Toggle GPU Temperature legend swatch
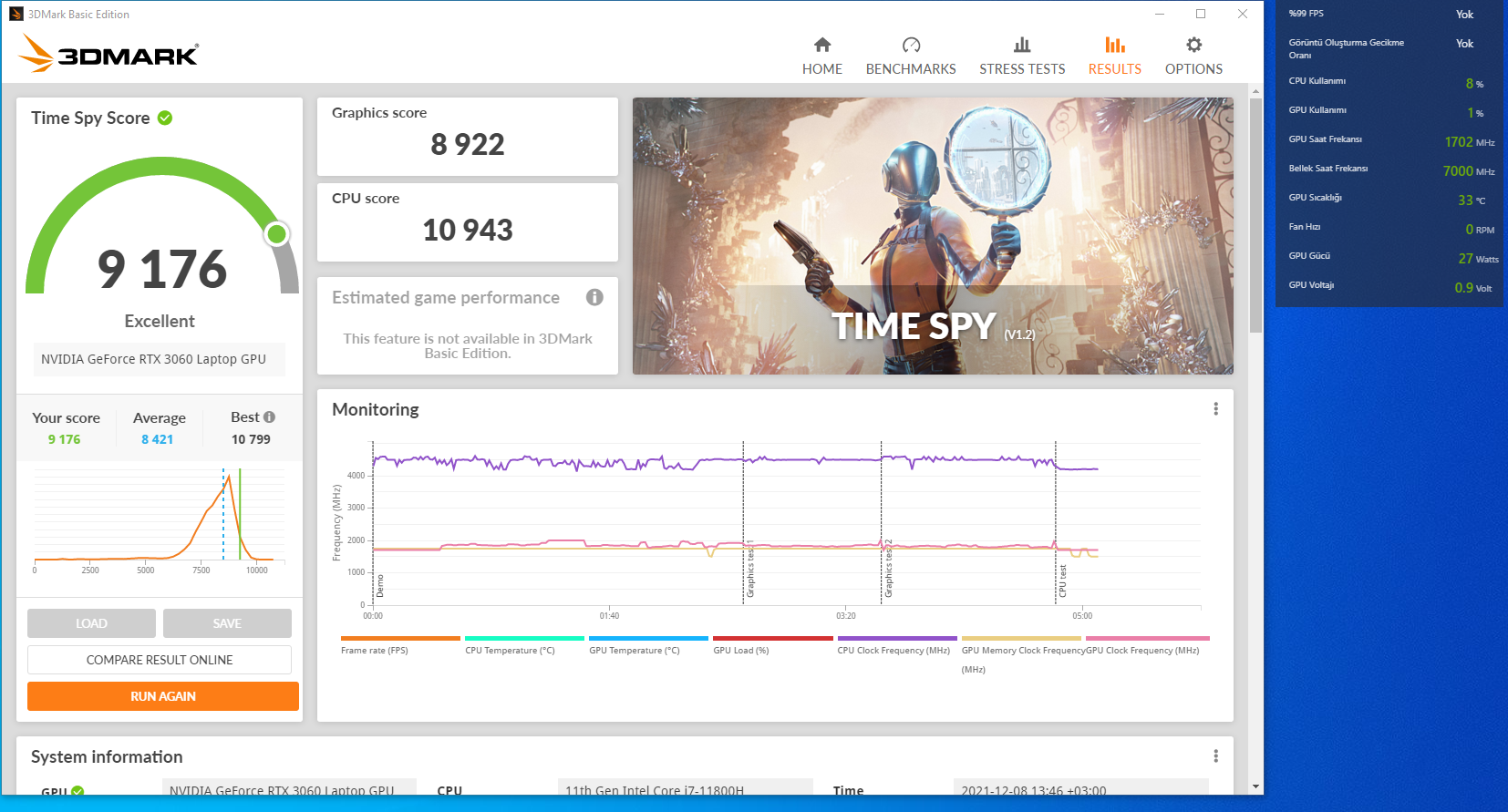This screenshot has height=812, width=1508. click(x=648, y=639)
